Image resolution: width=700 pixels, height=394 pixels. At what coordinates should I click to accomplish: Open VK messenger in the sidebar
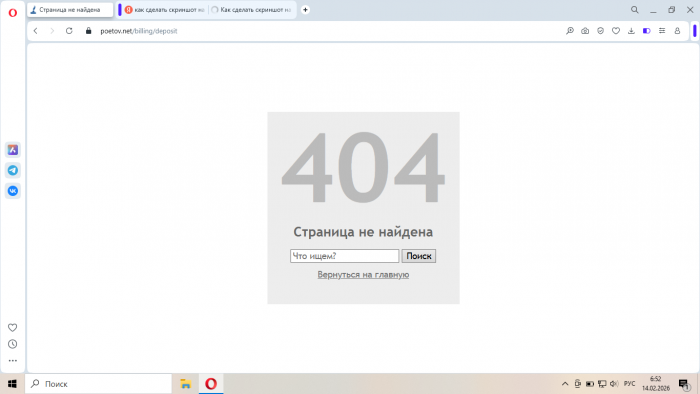pyautogui.click(x=12, y=191)
